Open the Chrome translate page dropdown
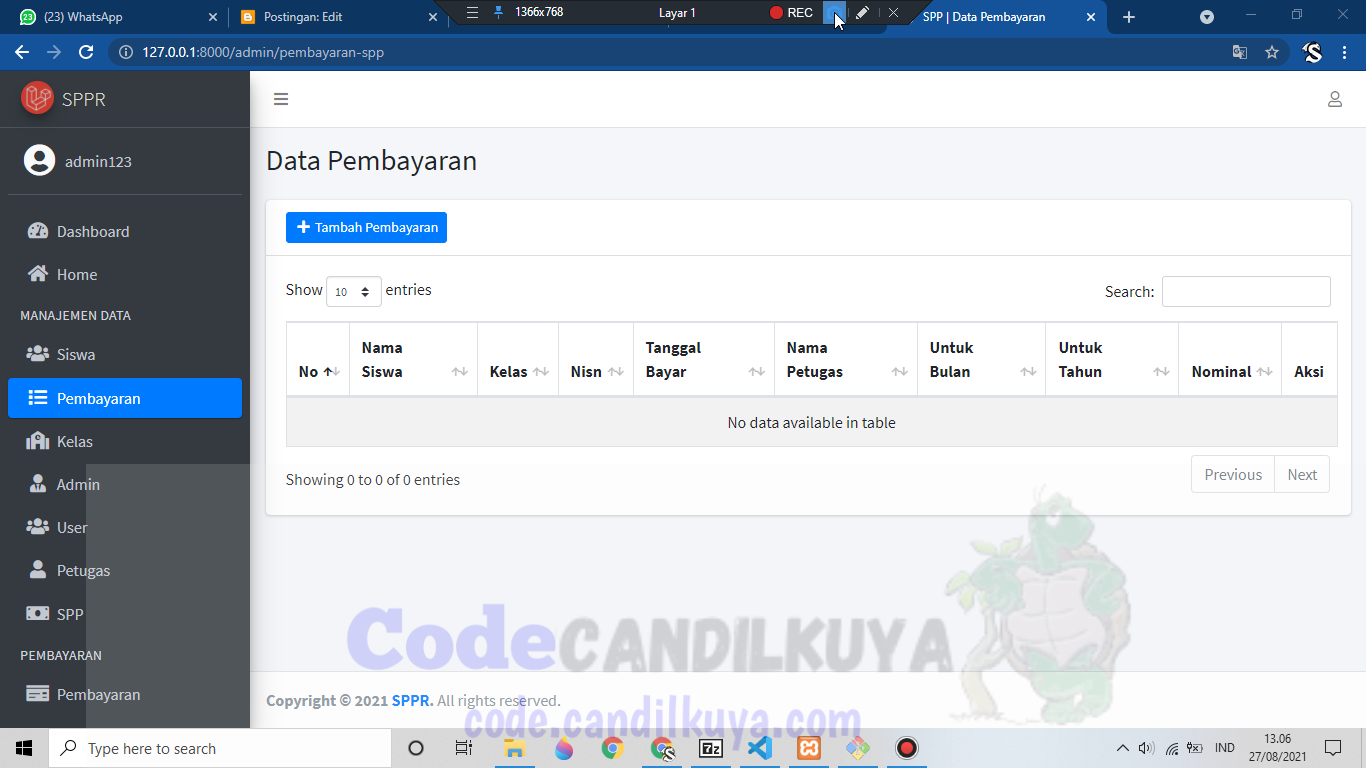Screen dimensions: 1366x768 1240,51
